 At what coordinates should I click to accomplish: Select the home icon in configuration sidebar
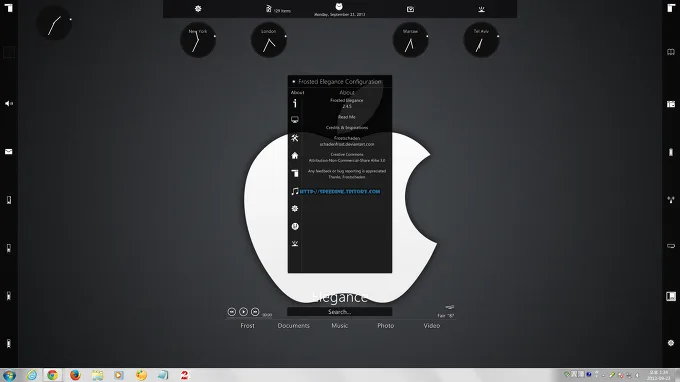pos(295,155)
